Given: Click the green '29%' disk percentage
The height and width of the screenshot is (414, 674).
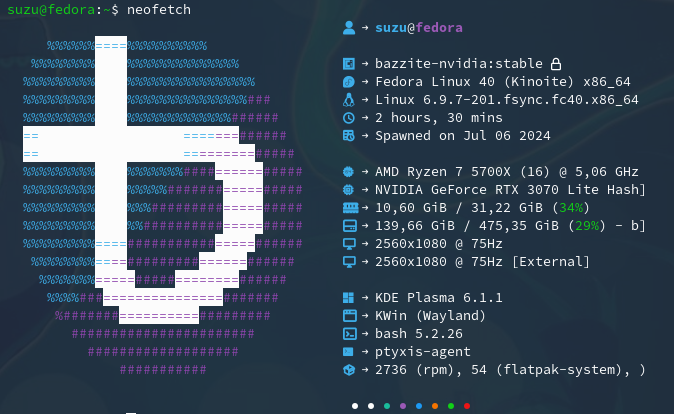Looking at the screenshot, I should point(587,226).
